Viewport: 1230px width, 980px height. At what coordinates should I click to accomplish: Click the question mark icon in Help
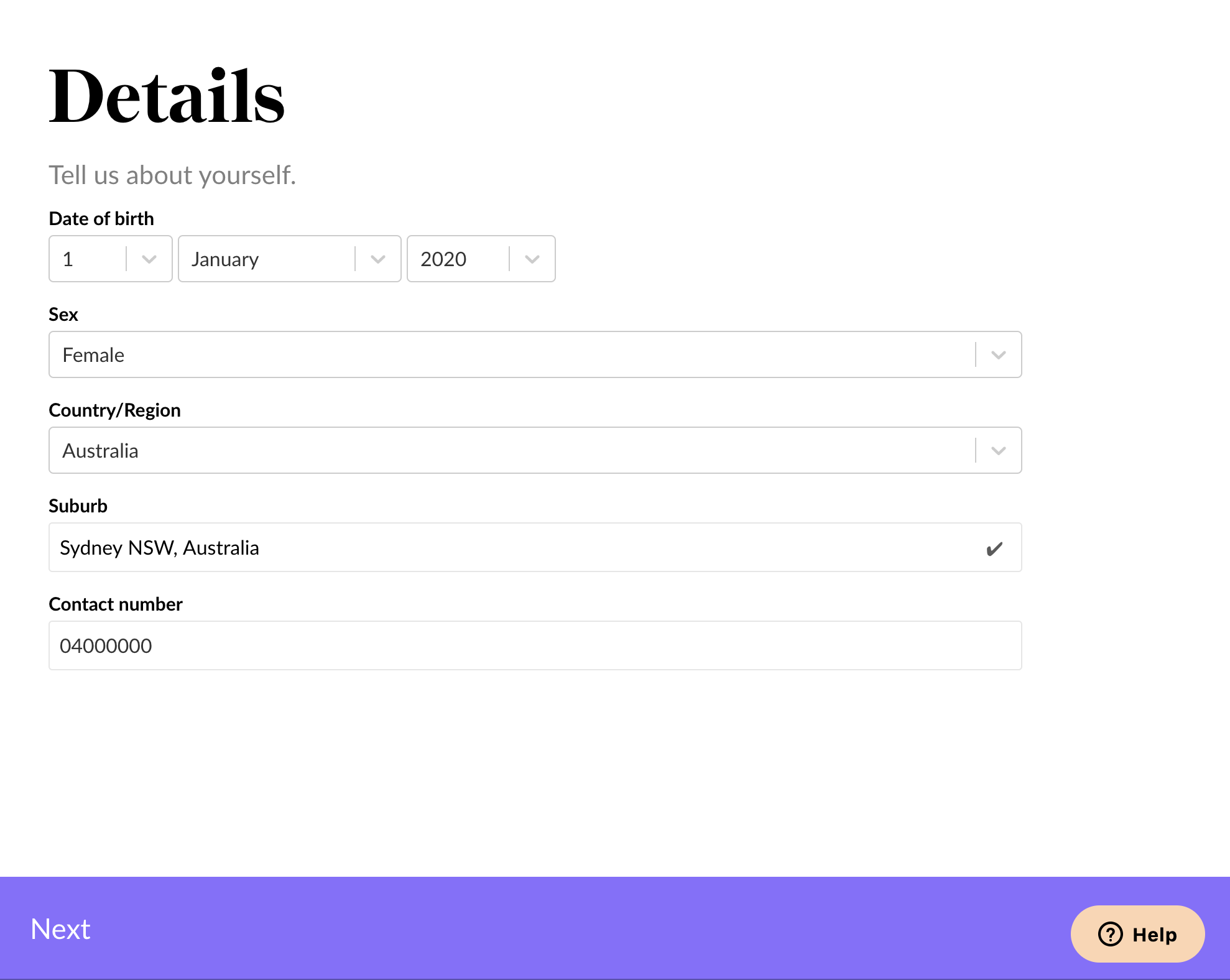point(1110,934)
